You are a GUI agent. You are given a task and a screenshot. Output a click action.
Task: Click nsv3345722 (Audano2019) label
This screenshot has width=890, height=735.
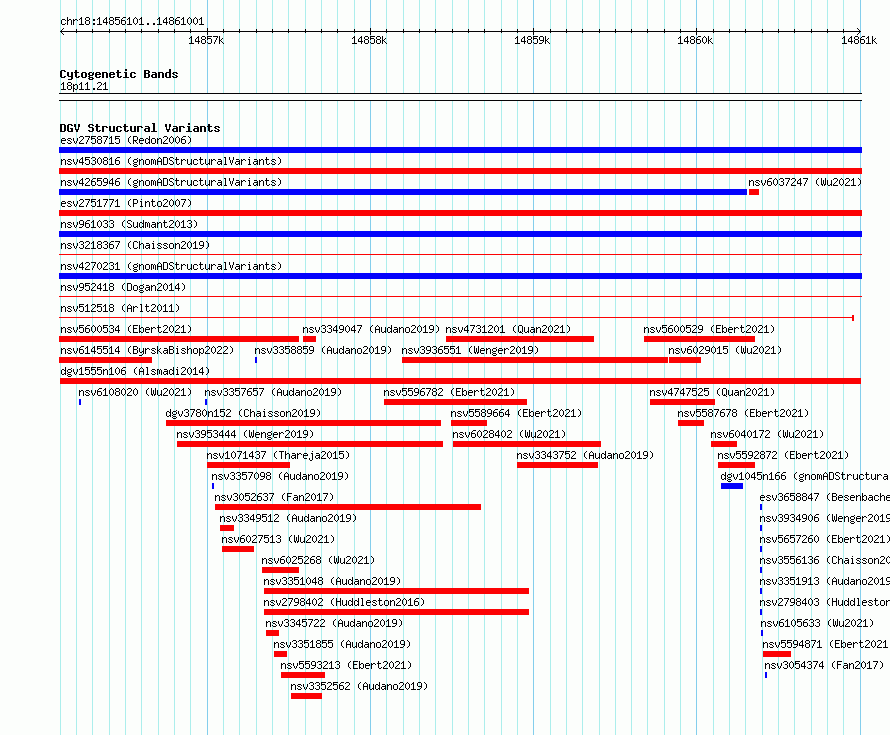[x=334, y=623]
